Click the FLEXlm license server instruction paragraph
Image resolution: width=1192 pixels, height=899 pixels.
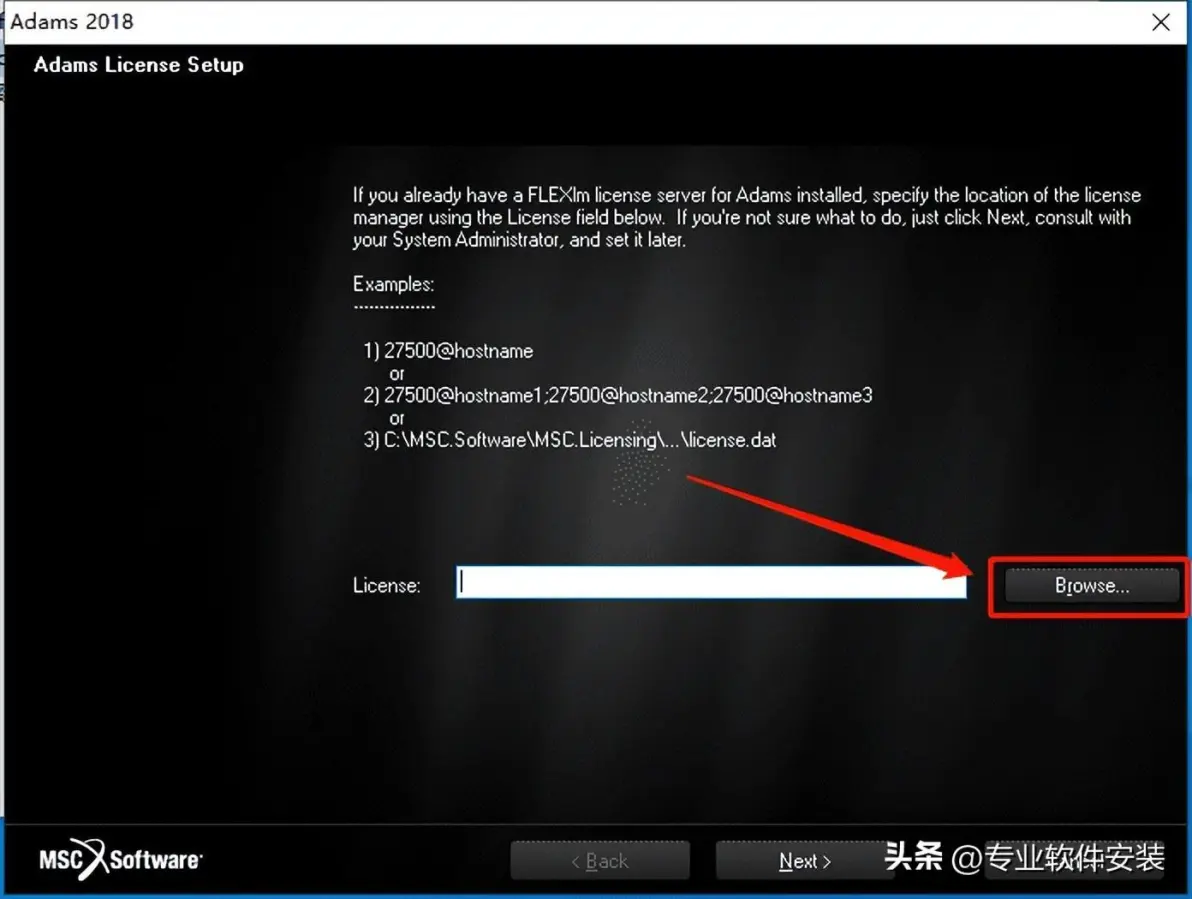coord(747,217)
